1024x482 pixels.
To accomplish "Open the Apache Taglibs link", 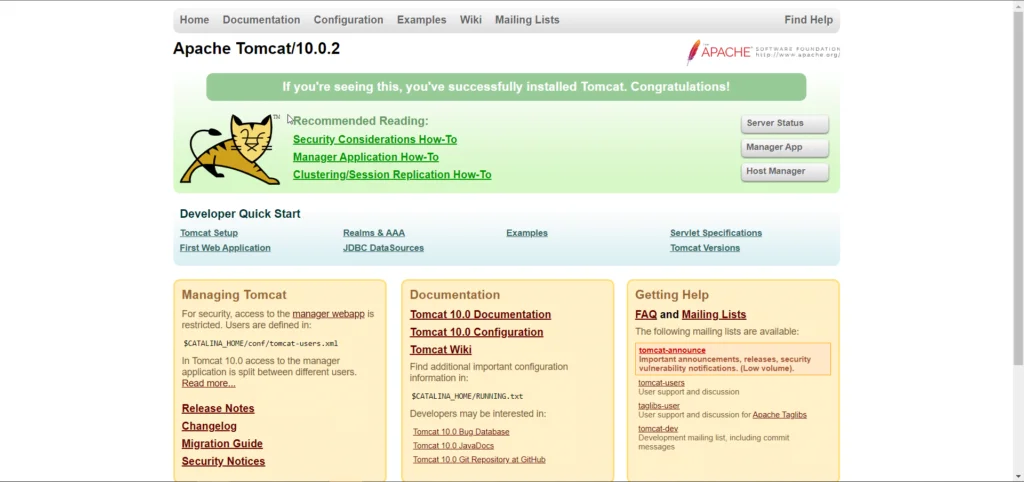I will (779, 414).
